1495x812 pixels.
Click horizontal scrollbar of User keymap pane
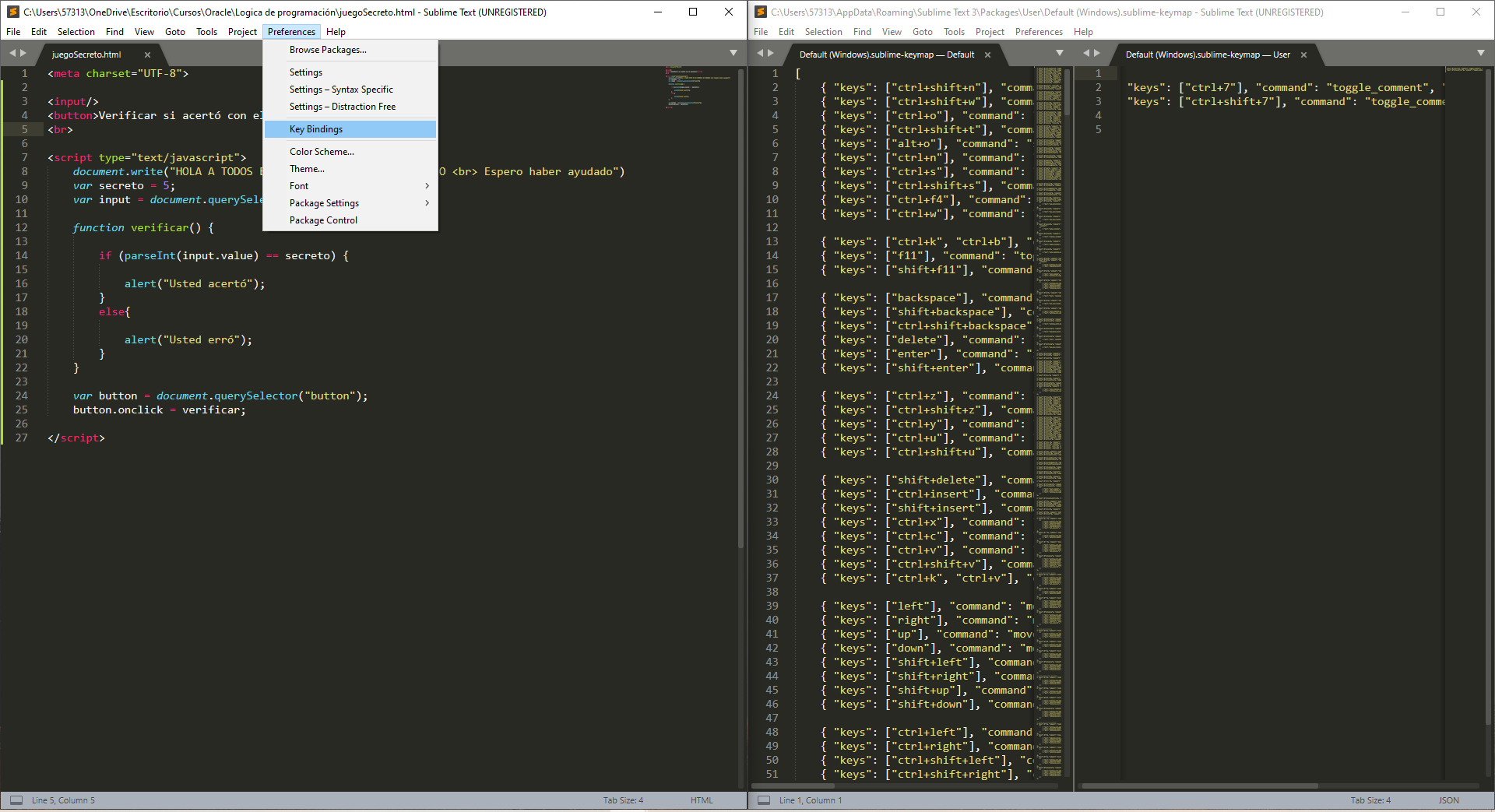pos(1199,786)
